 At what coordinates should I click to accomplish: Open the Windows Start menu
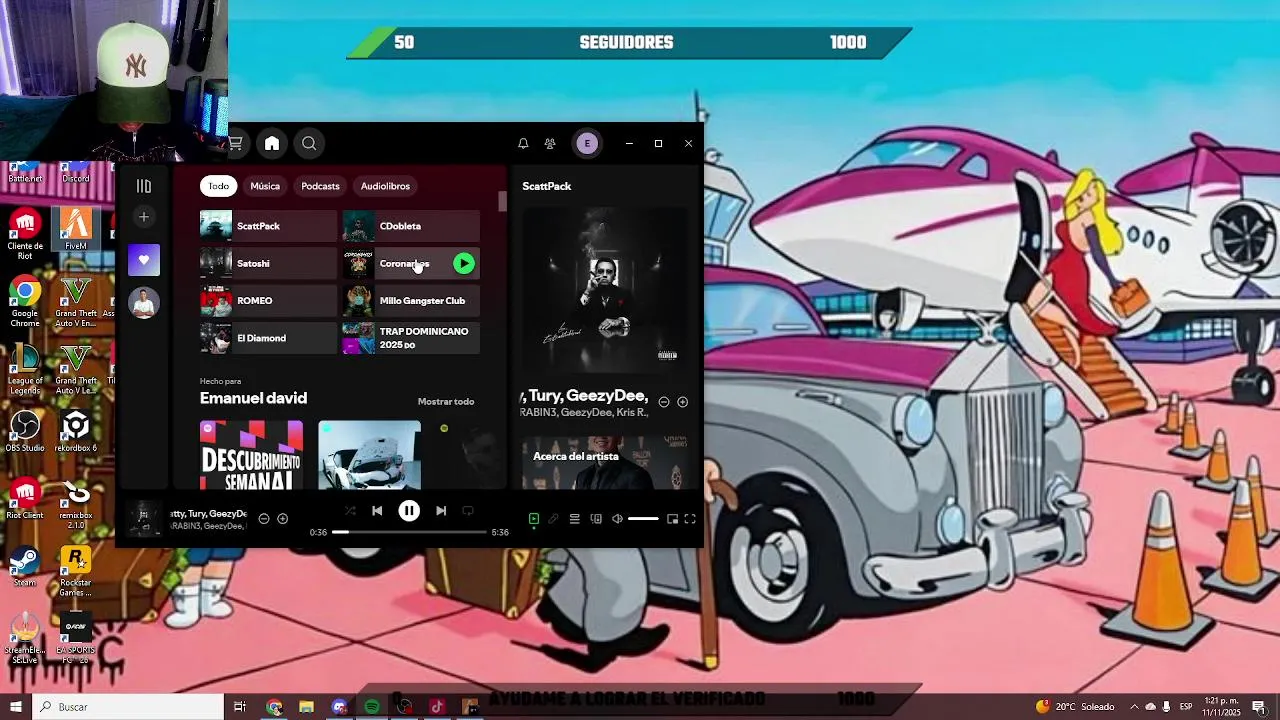[15, 707]
